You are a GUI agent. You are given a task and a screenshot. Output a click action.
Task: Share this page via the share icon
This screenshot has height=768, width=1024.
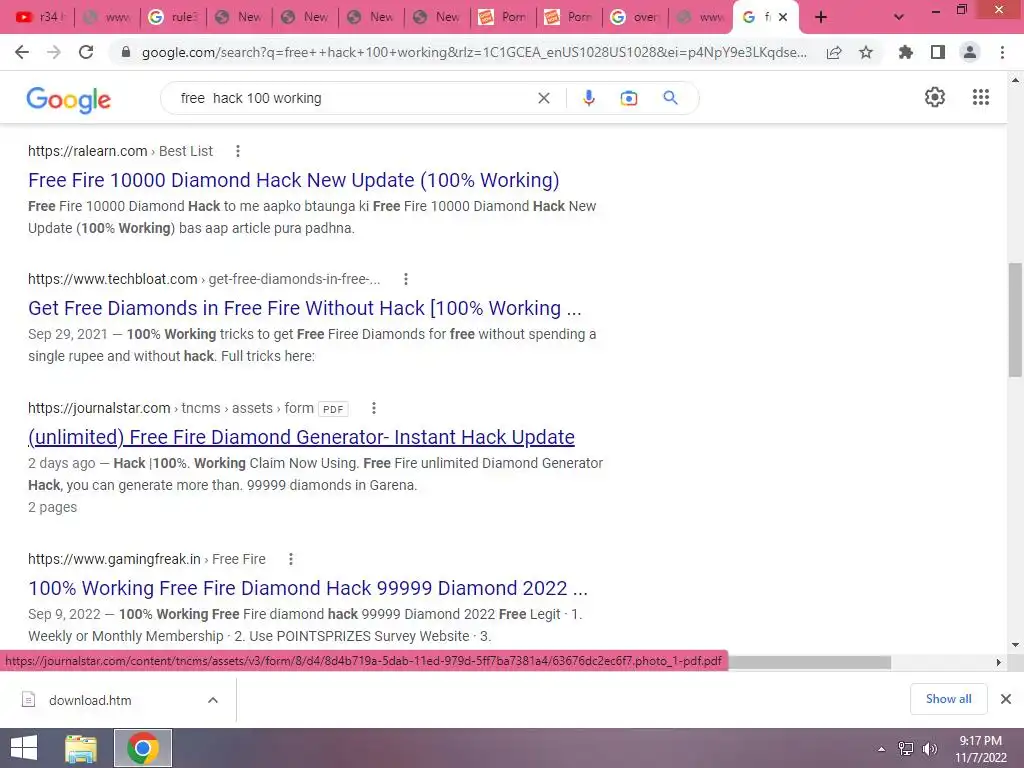coord(834,52)
